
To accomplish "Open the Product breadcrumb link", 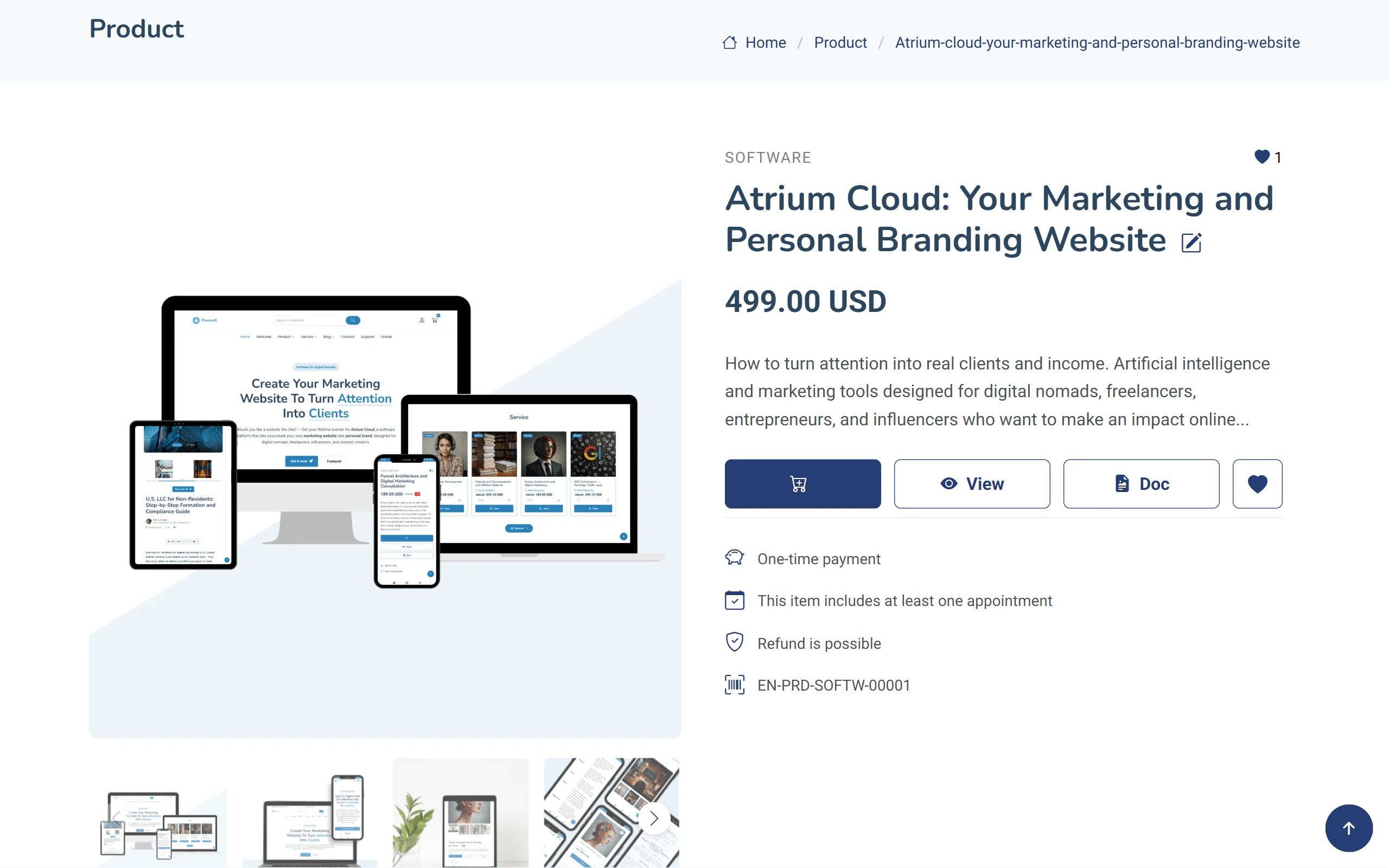I will coord(840,42).
